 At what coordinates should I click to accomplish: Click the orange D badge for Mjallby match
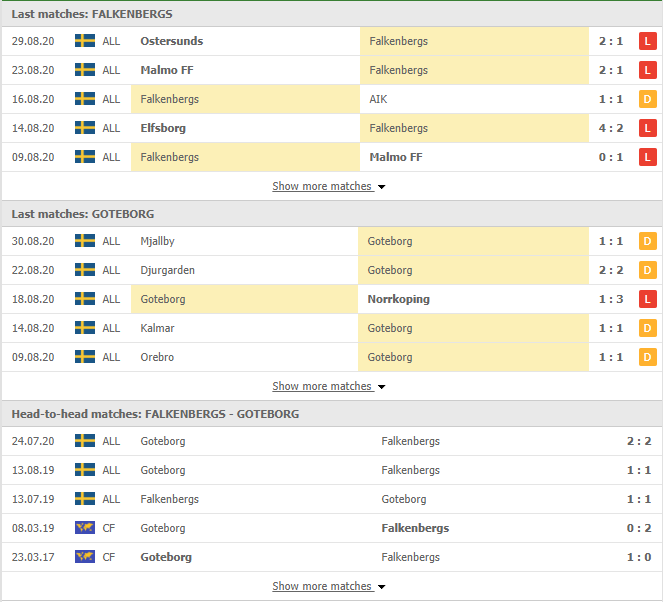[647, 241]
